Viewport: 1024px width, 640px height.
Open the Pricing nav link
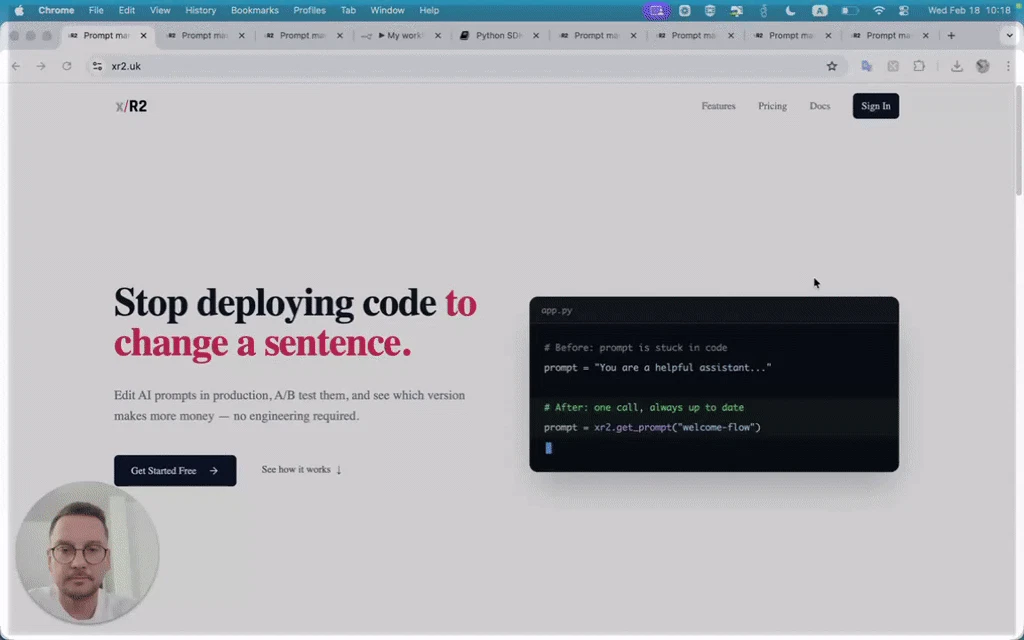point(773,106)
